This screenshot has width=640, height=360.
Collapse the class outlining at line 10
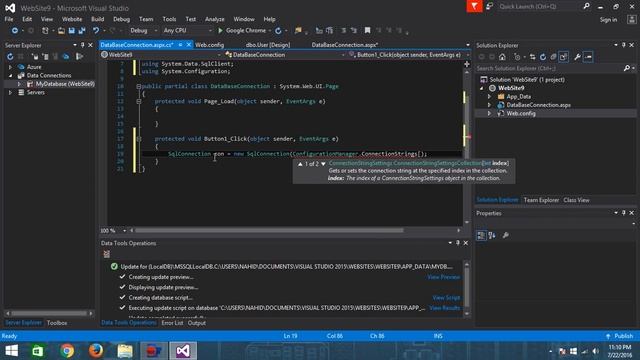coord(139,87)
